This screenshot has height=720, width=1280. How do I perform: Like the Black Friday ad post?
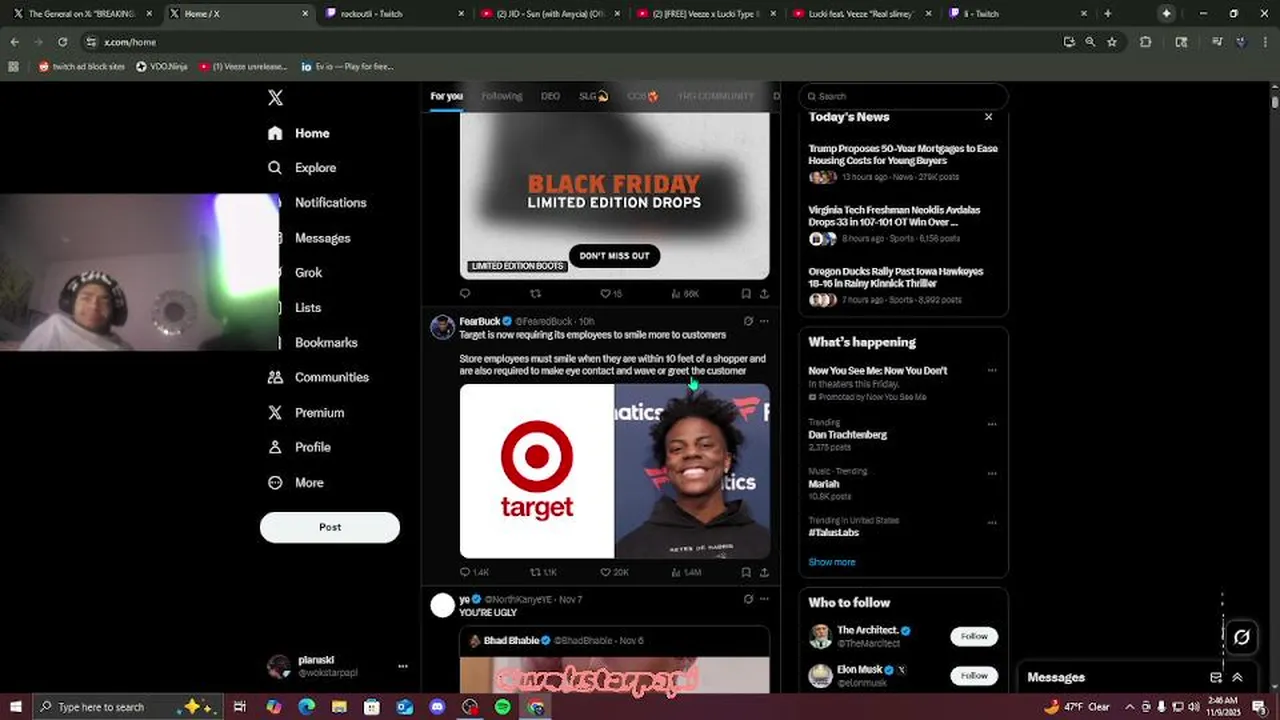click(x=611, y=294)
